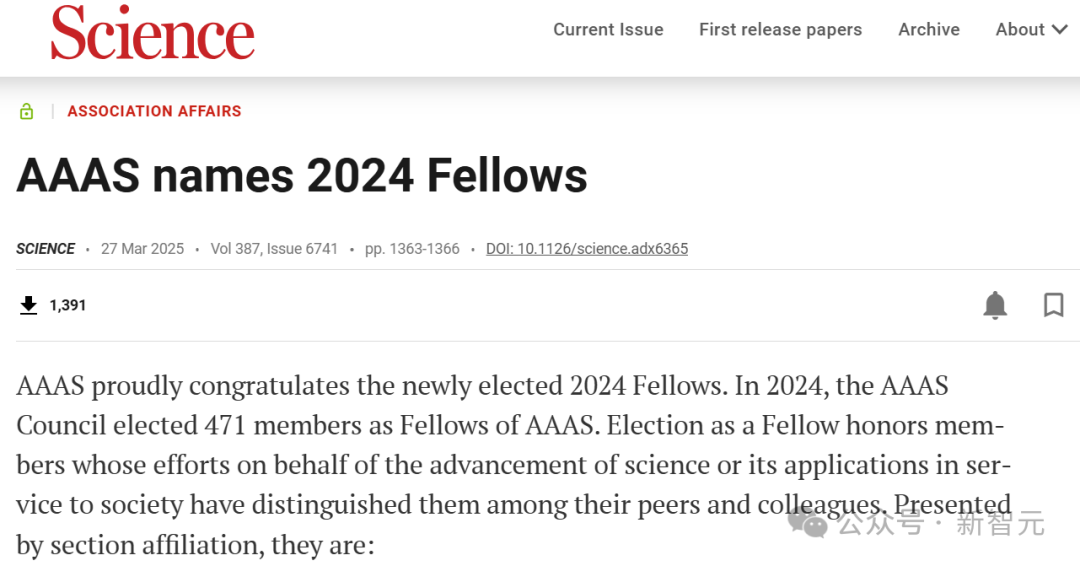Screen dimensions: 1080x566
Task: Click the green open-access lock icon
Action: [x=26, y=111]
